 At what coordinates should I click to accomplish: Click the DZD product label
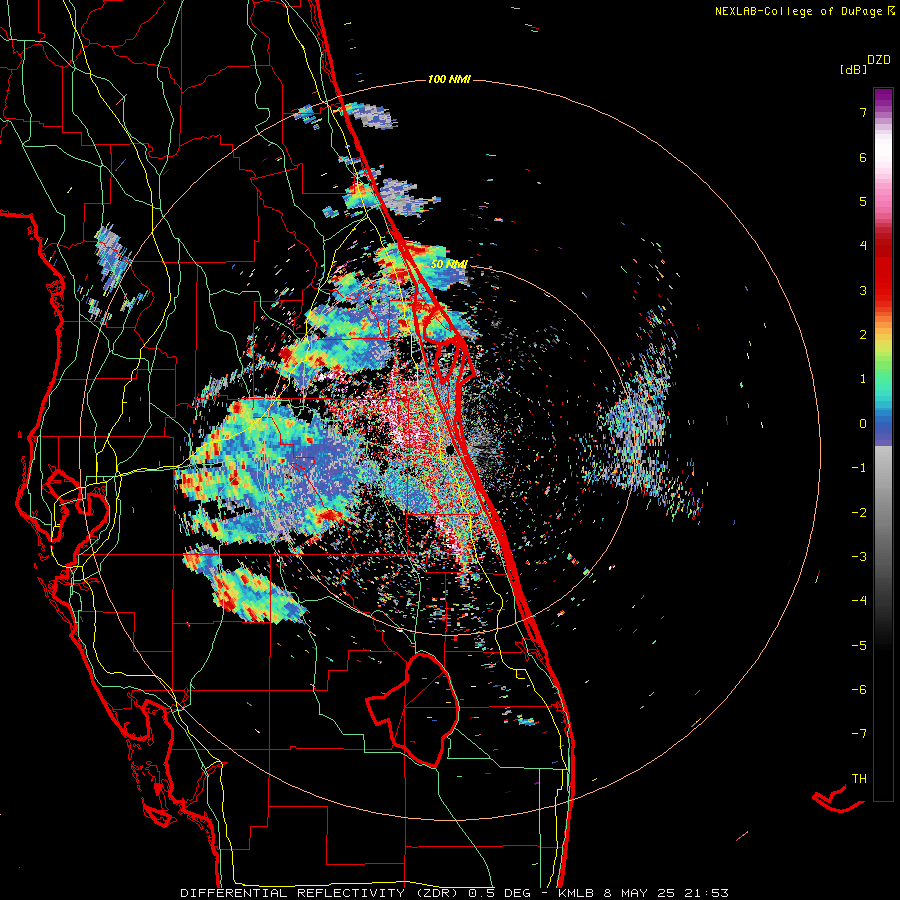coord(878,60)
